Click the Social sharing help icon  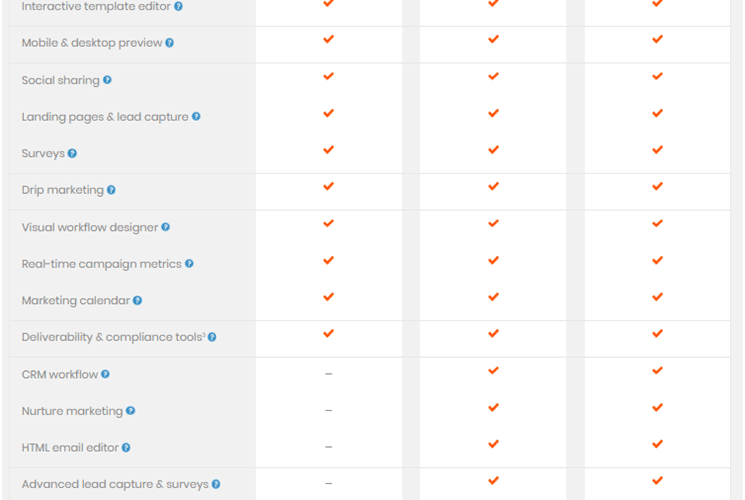click(x=107, y=80)
